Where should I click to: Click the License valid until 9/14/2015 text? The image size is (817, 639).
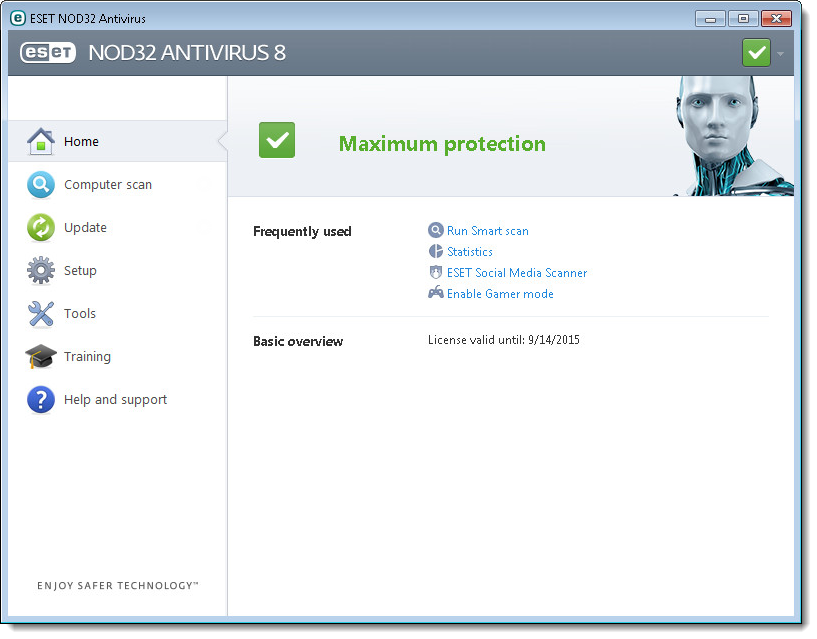(x=504, y=340)
